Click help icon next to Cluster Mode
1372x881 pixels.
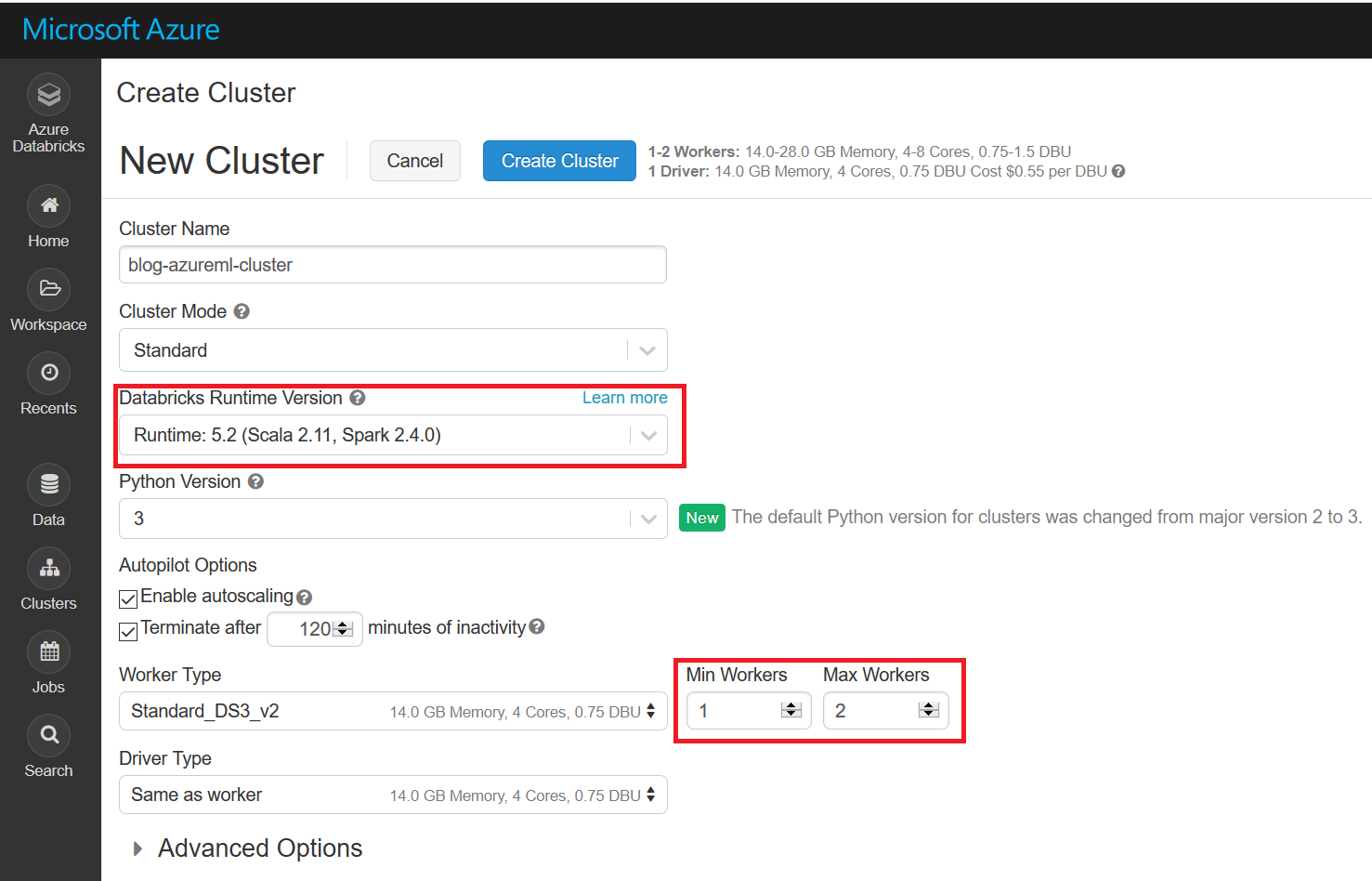click(242, 311)
